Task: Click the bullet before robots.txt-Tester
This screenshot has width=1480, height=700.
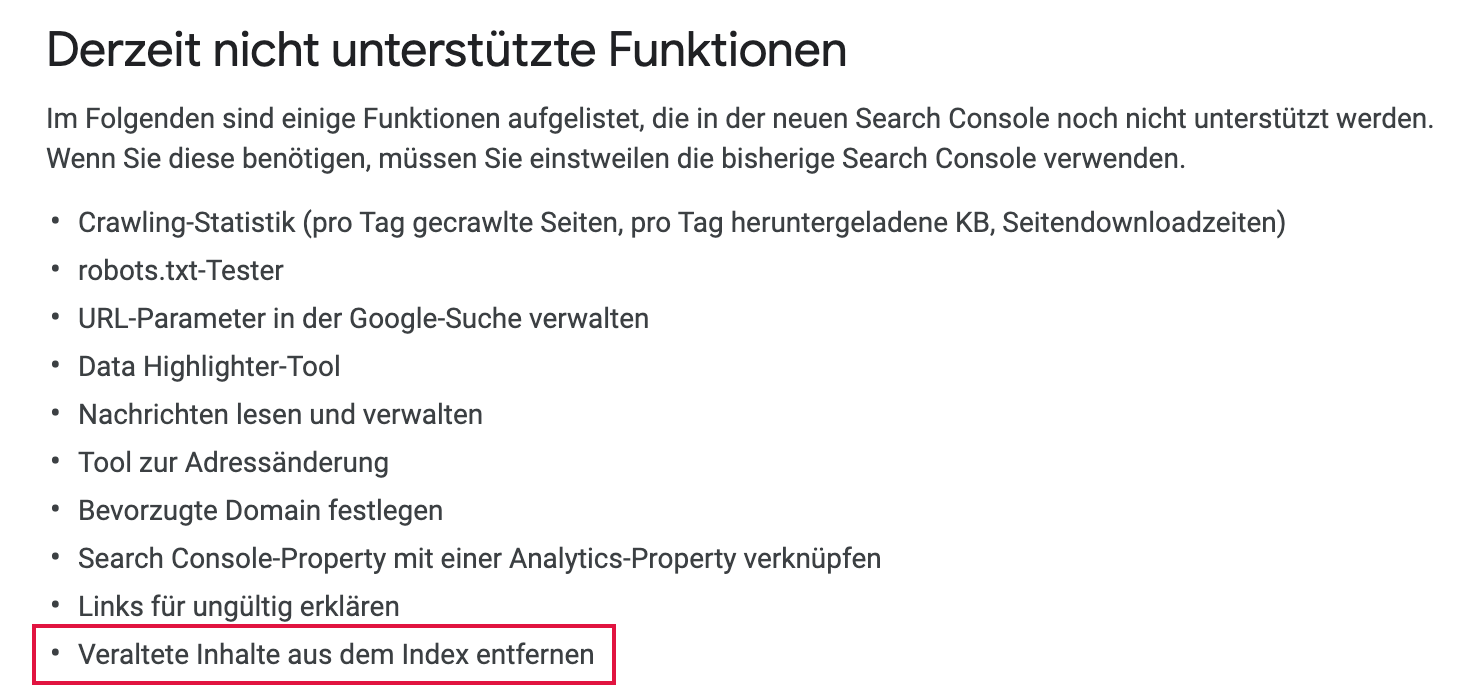Action: tap(56, 270)
